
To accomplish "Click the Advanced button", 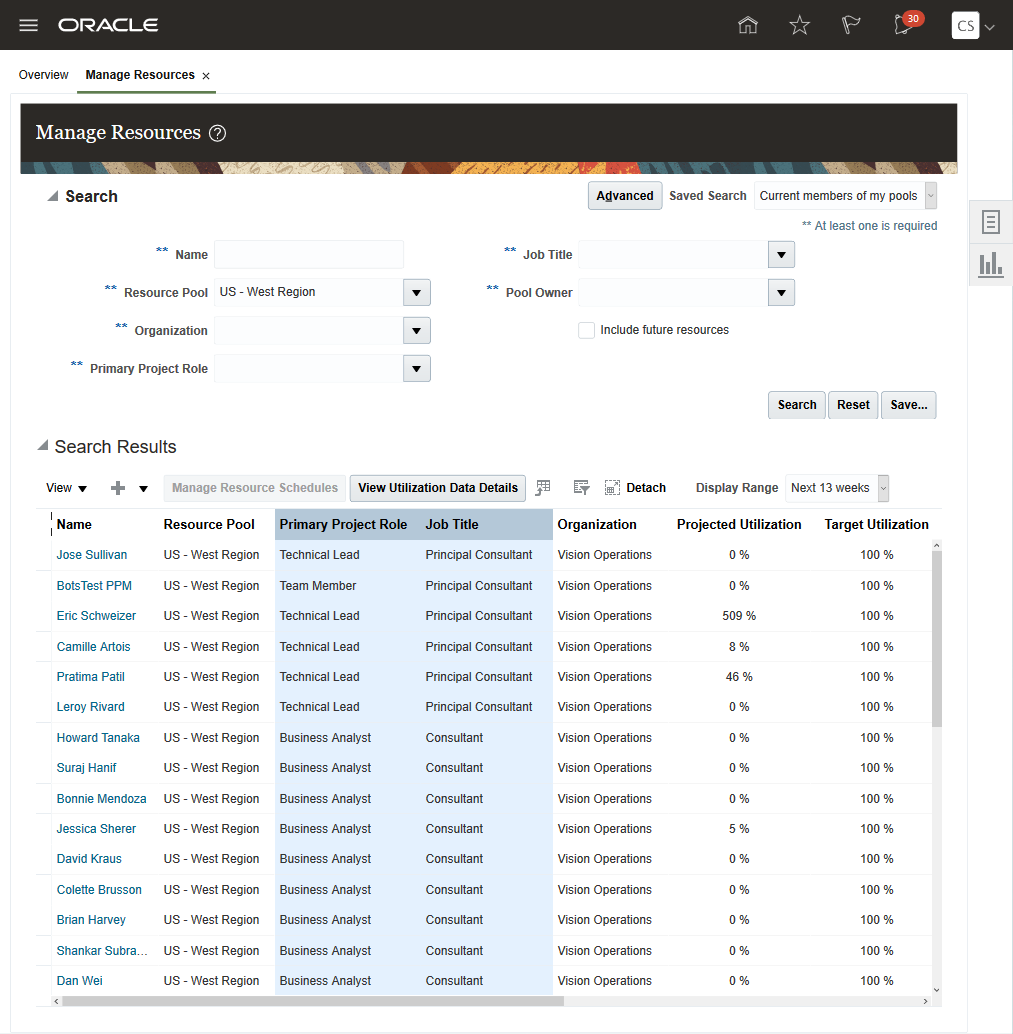I will coord(625,196).
